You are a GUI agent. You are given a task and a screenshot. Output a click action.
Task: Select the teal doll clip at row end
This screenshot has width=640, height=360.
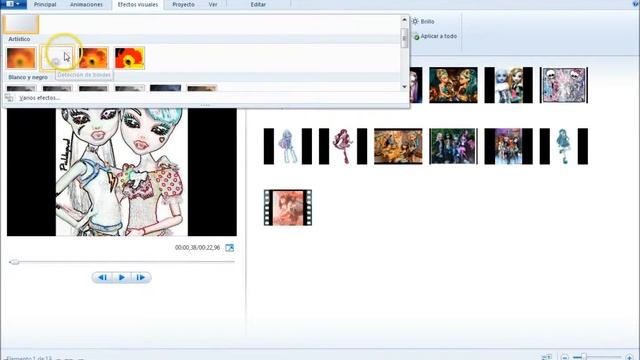point(564,146)
